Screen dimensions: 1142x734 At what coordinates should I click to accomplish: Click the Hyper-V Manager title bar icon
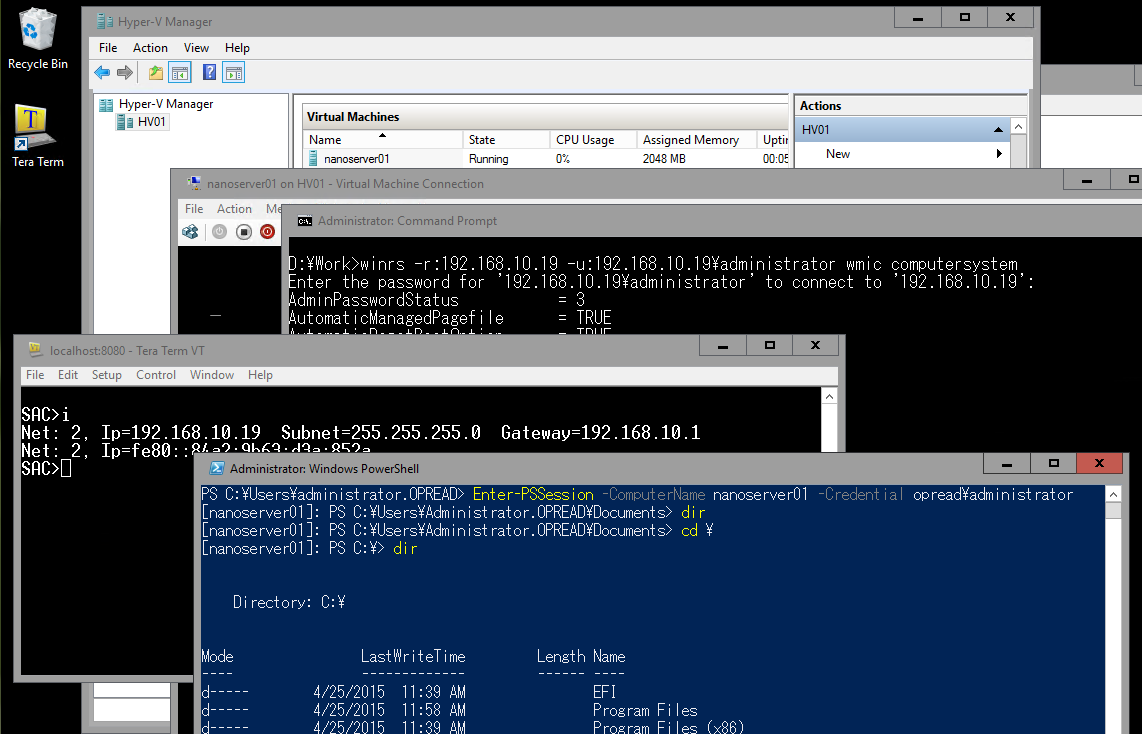[105, 22]
